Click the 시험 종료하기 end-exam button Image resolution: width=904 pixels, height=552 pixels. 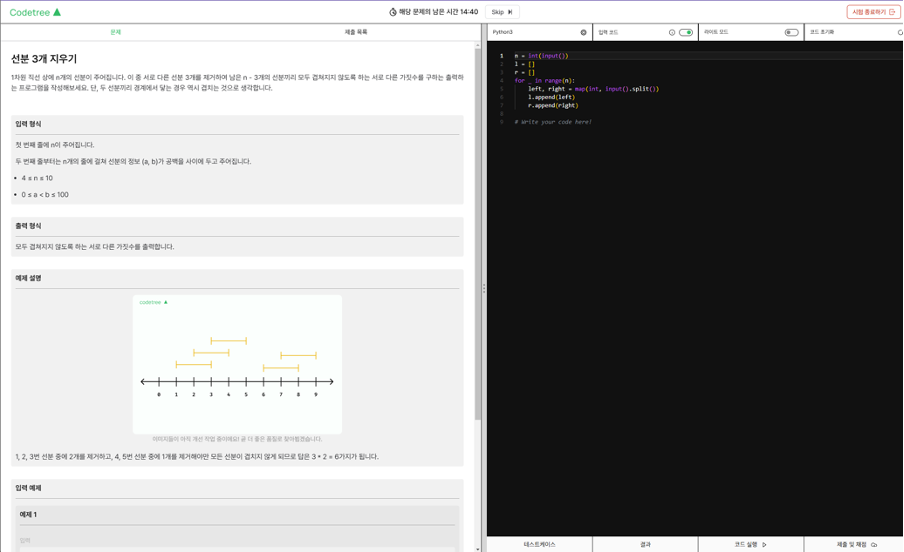click(873, 12)
